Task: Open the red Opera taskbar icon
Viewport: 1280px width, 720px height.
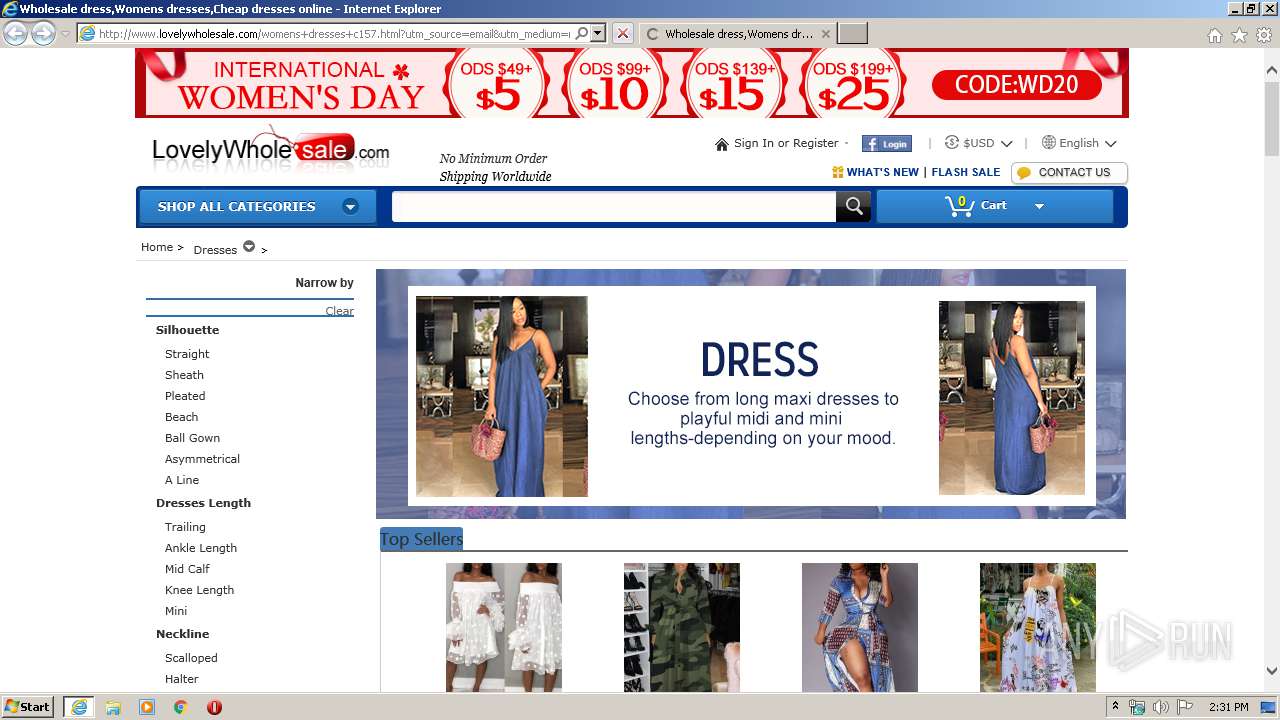Action: [214, 707]
